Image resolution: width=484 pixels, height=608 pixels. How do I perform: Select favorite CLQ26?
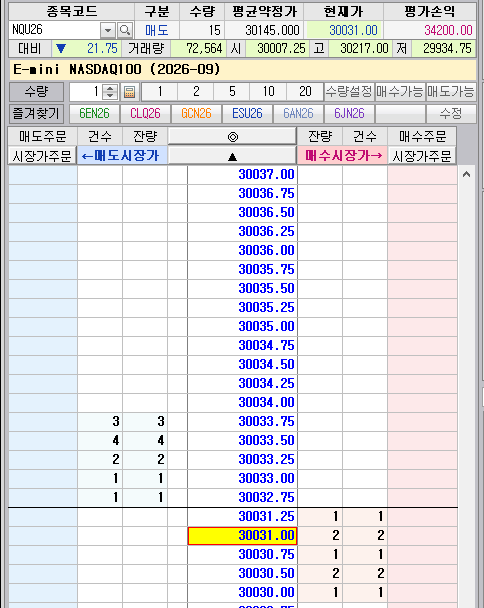click(x=145, y=114)
